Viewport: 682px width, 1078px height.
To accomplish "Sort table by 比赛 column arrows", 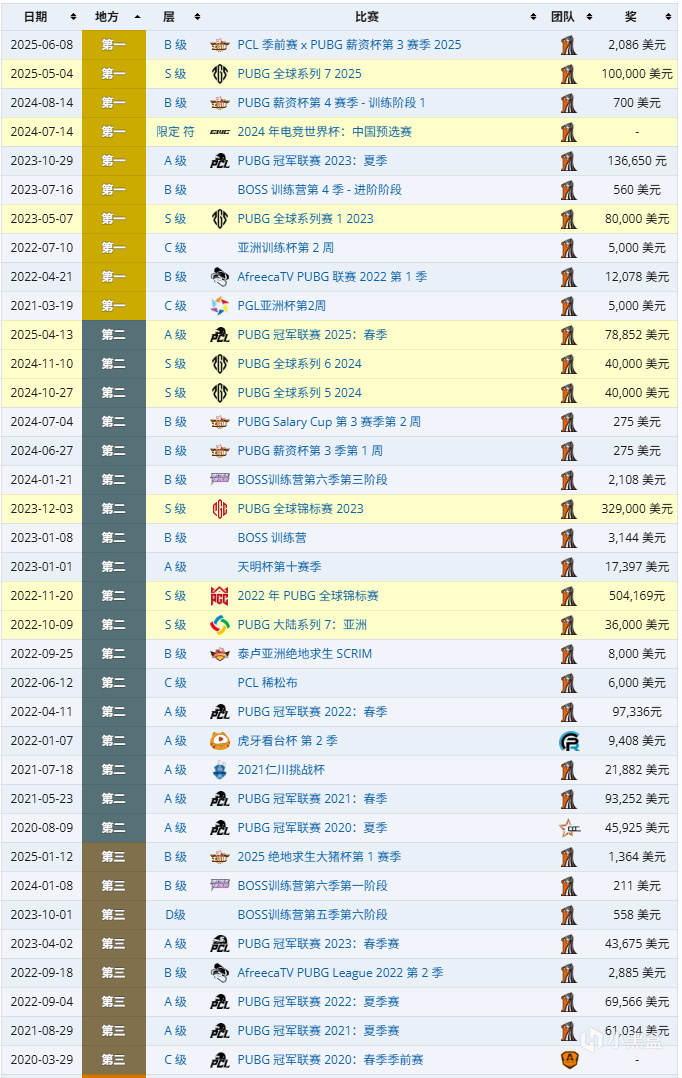I will pos(534,16).
